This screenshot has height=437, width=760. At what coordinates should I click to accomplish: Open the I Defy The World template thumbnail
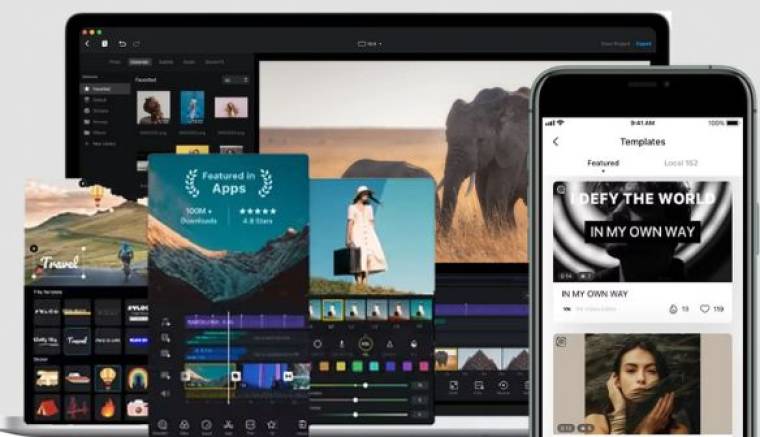click(x=642, y=230)
